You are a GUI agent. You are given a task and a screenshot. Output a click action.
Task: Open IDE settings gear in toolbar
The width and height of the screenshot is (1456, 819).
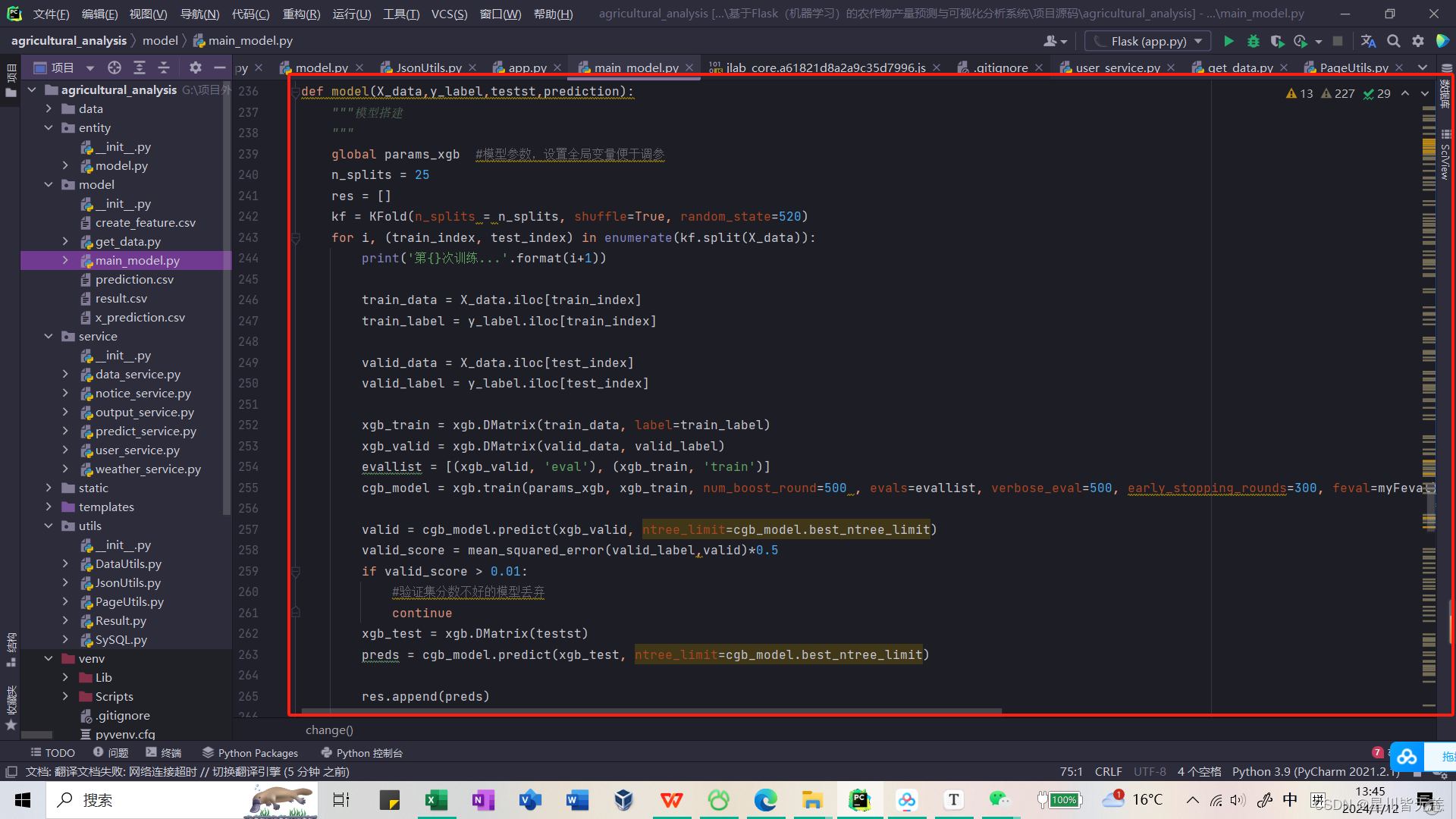tap(1417, 41)
